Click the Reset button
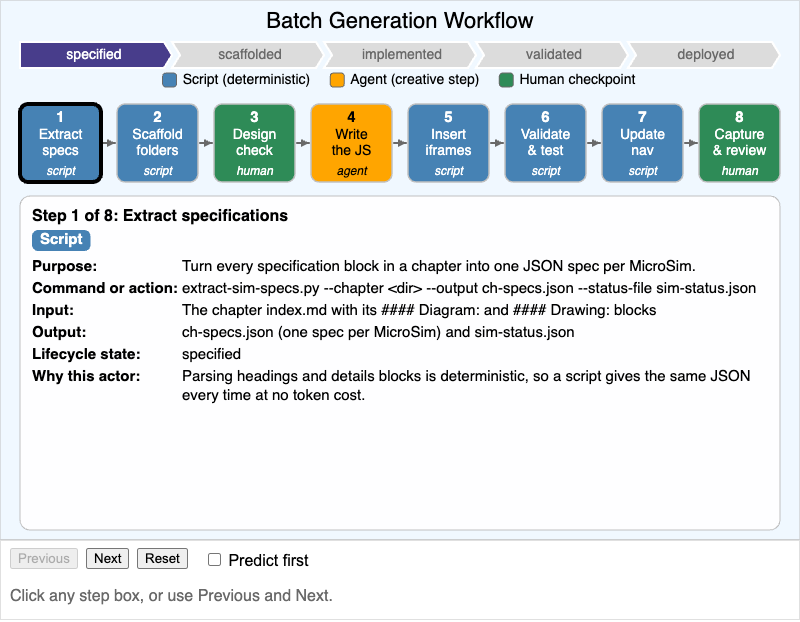This screenshot has width=800, height=622. [162, 558]
